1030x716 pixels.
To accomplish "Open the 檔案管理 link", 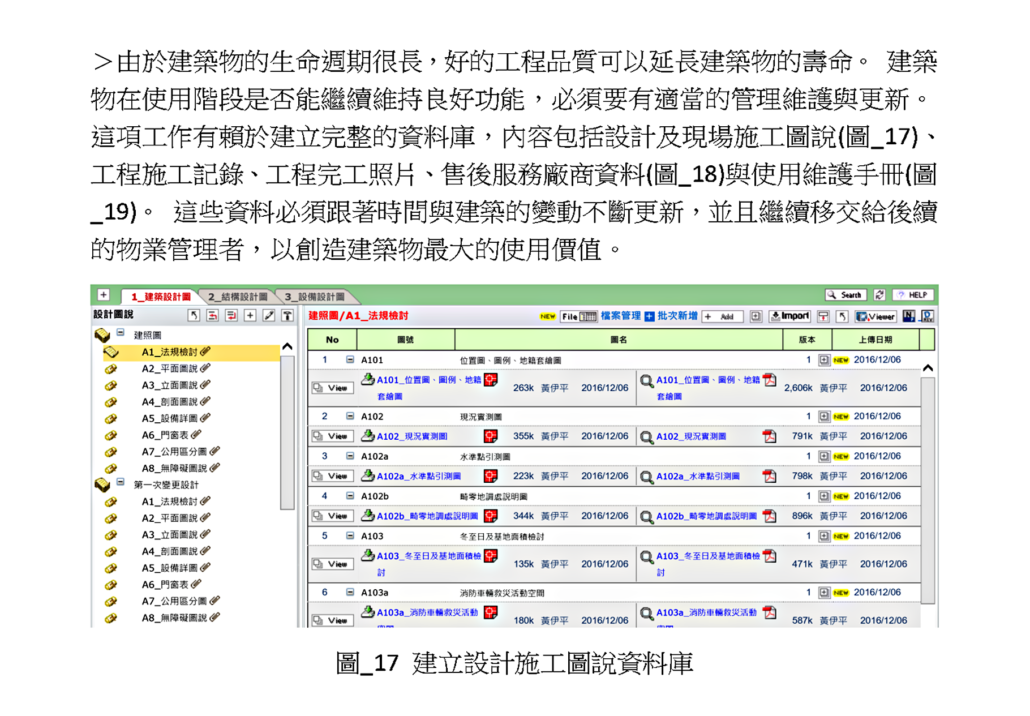I will click(621, 316).
